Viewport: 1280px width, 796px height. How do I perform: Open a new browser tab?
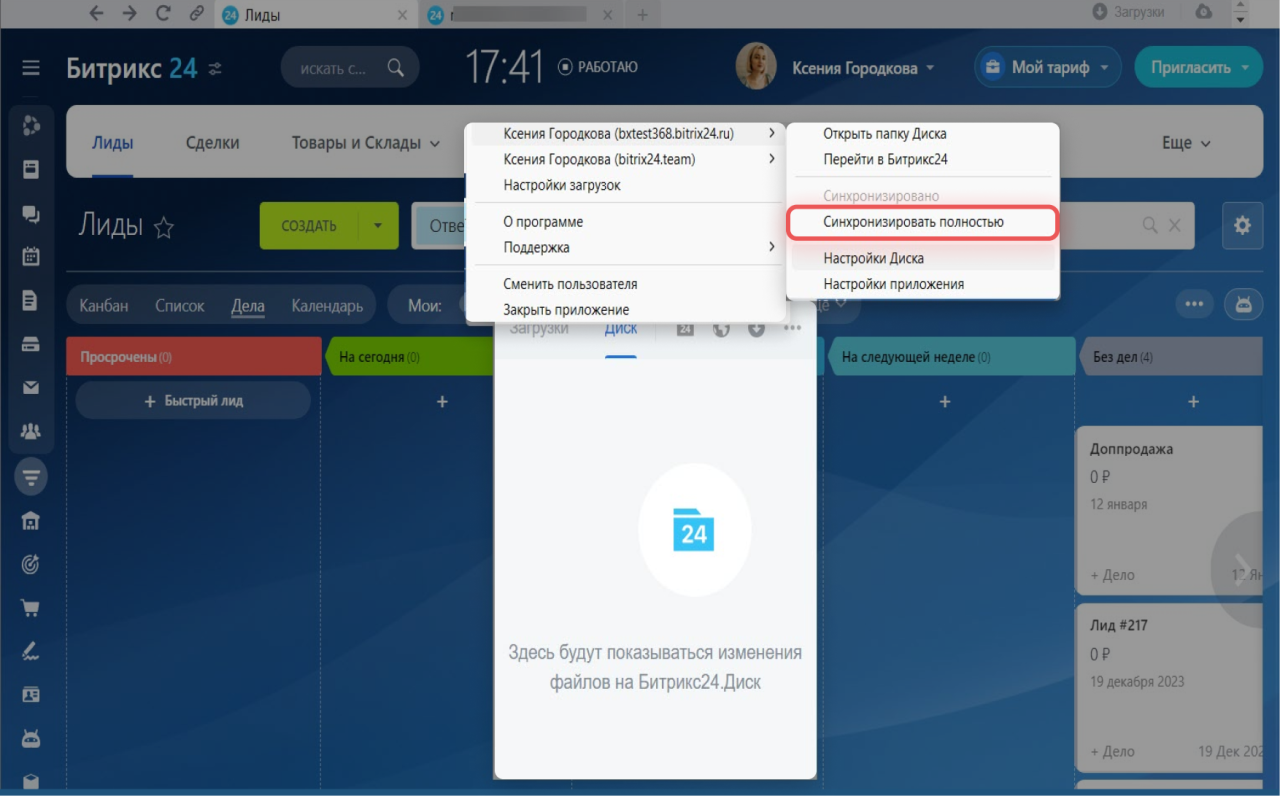[x=642, y=14]
